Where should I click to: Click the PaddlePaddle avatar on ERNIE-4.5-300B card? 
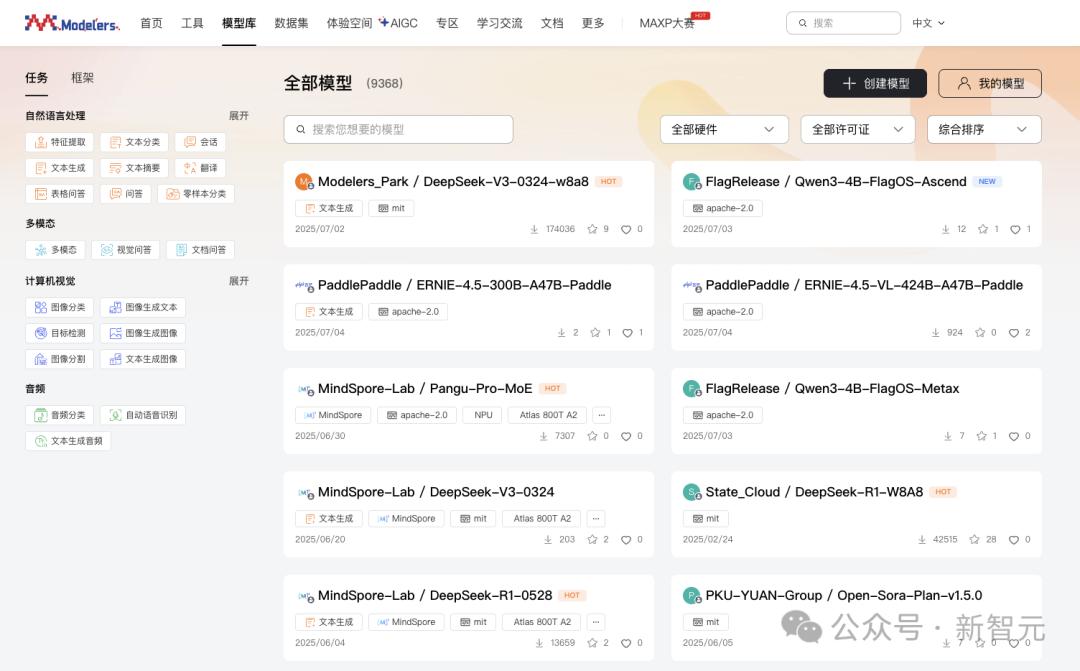(304, 285)
